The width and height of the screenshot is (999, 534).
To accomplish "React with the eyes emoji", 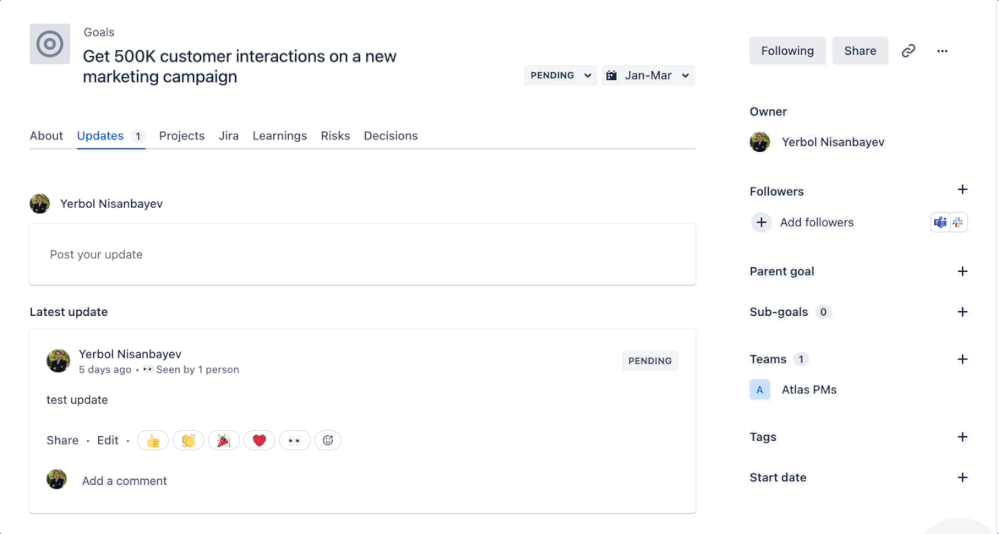I will click(x=294, y=440).
